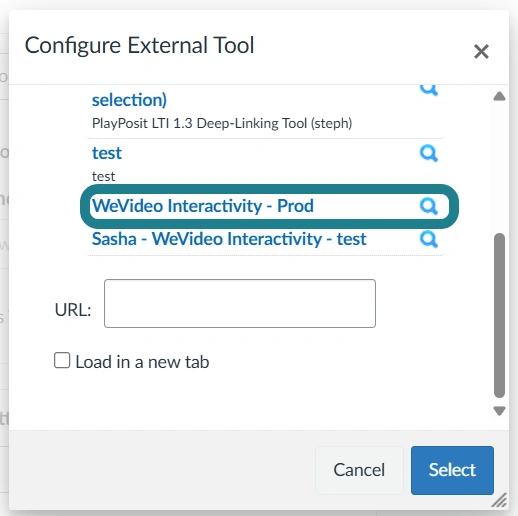Viewport: 518px width, 516px height.
Task: Click the dialog resize grip handle
Action: [x=499, y=500]
